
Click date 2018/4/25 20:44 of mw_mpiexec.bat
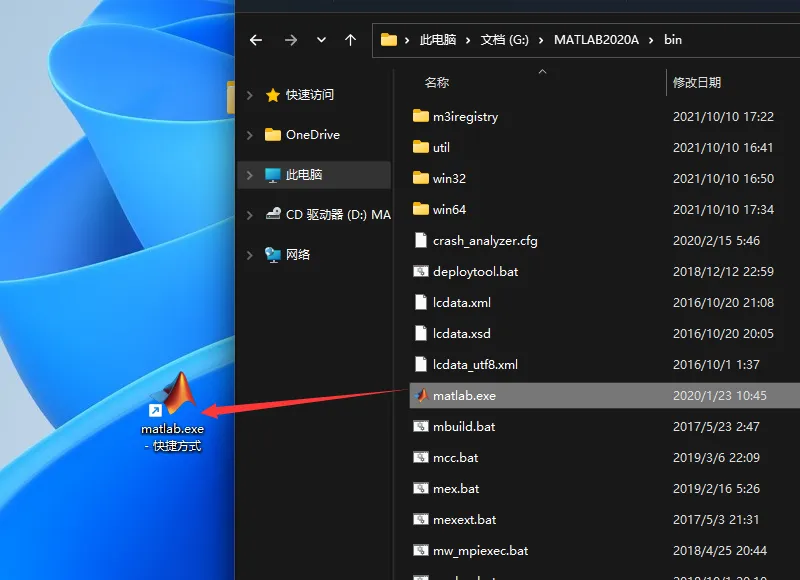719,551
